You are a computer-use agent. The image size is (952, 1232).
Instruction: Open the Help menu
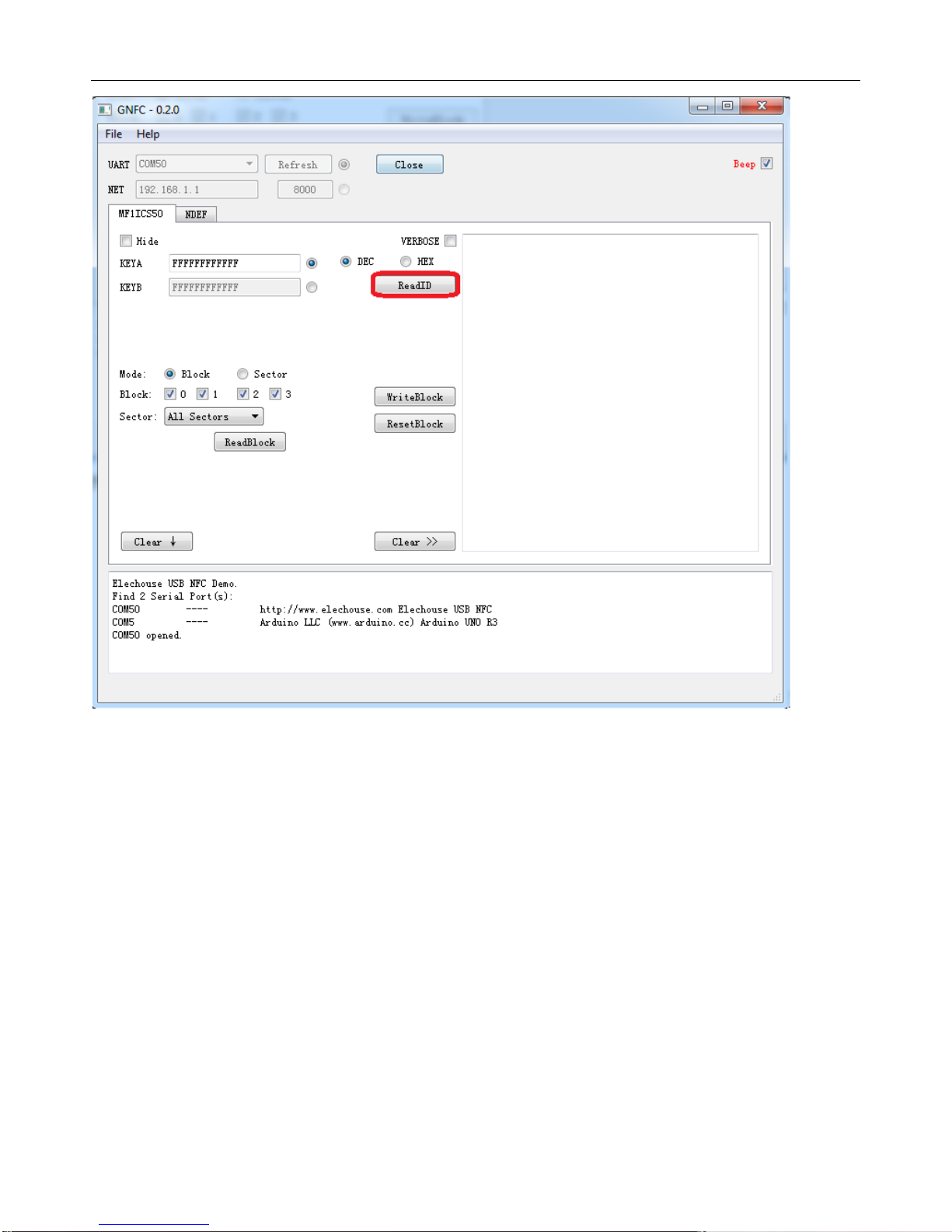(148, 134)
